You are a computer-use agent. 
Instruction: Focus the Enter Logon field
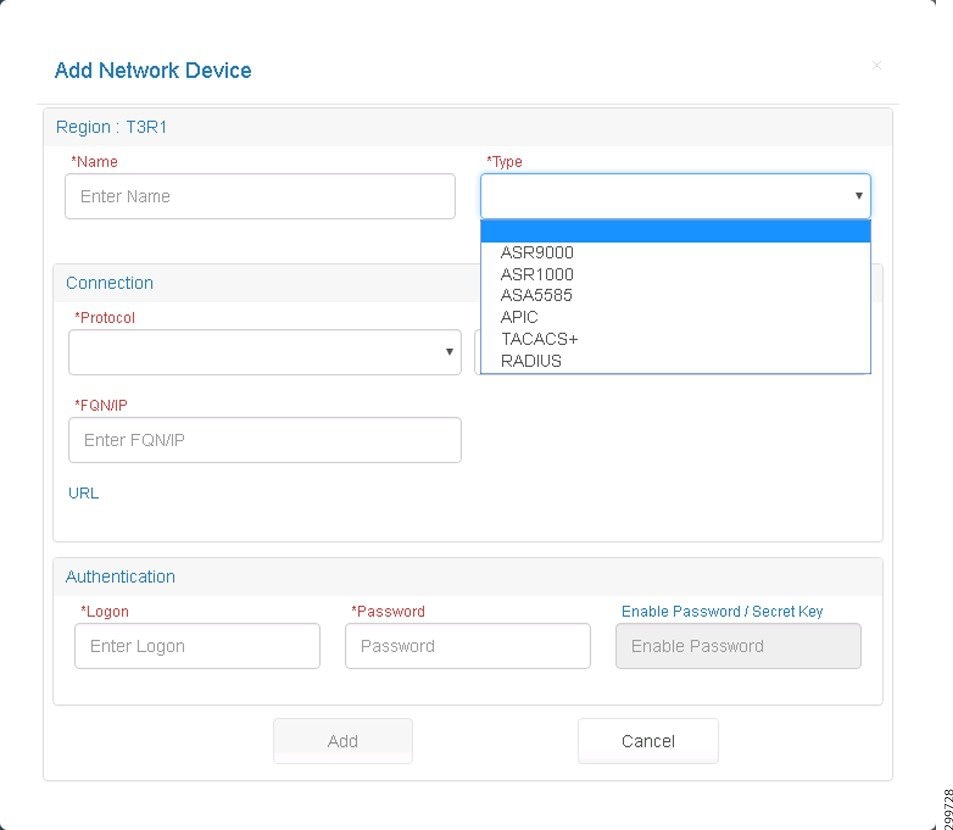[198, 646]
